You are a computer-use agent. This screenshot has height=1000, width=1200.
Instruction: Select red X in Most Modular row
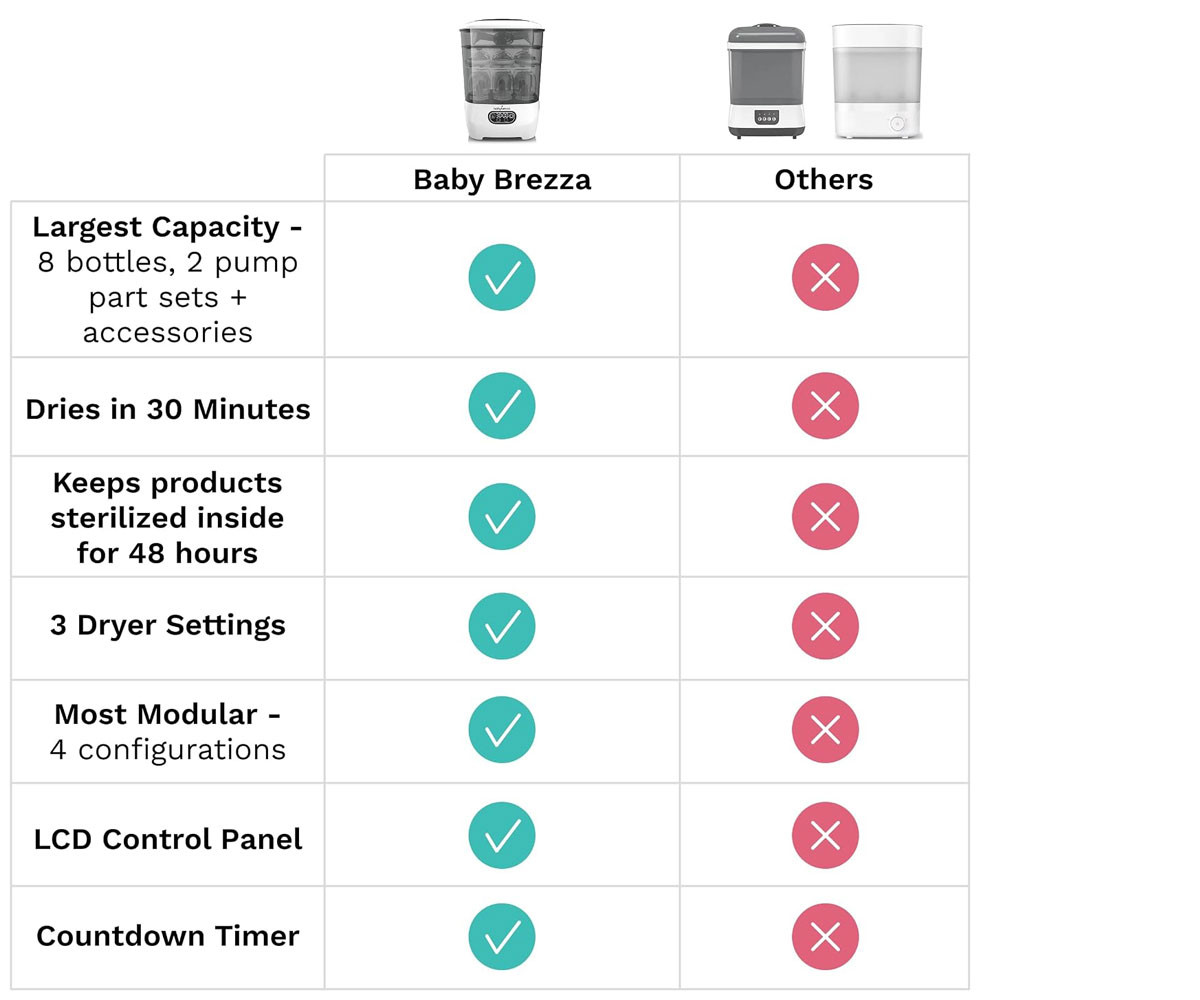[x=825, y=730]
